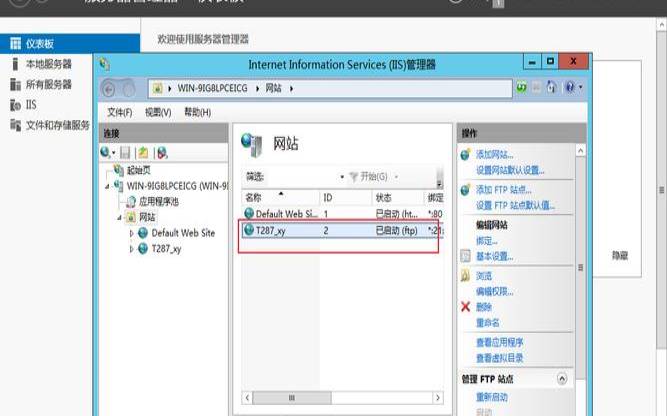Select Sites (网站) node in connections tree
Screen dimensions: 667x416
click(x=147, y=217)
